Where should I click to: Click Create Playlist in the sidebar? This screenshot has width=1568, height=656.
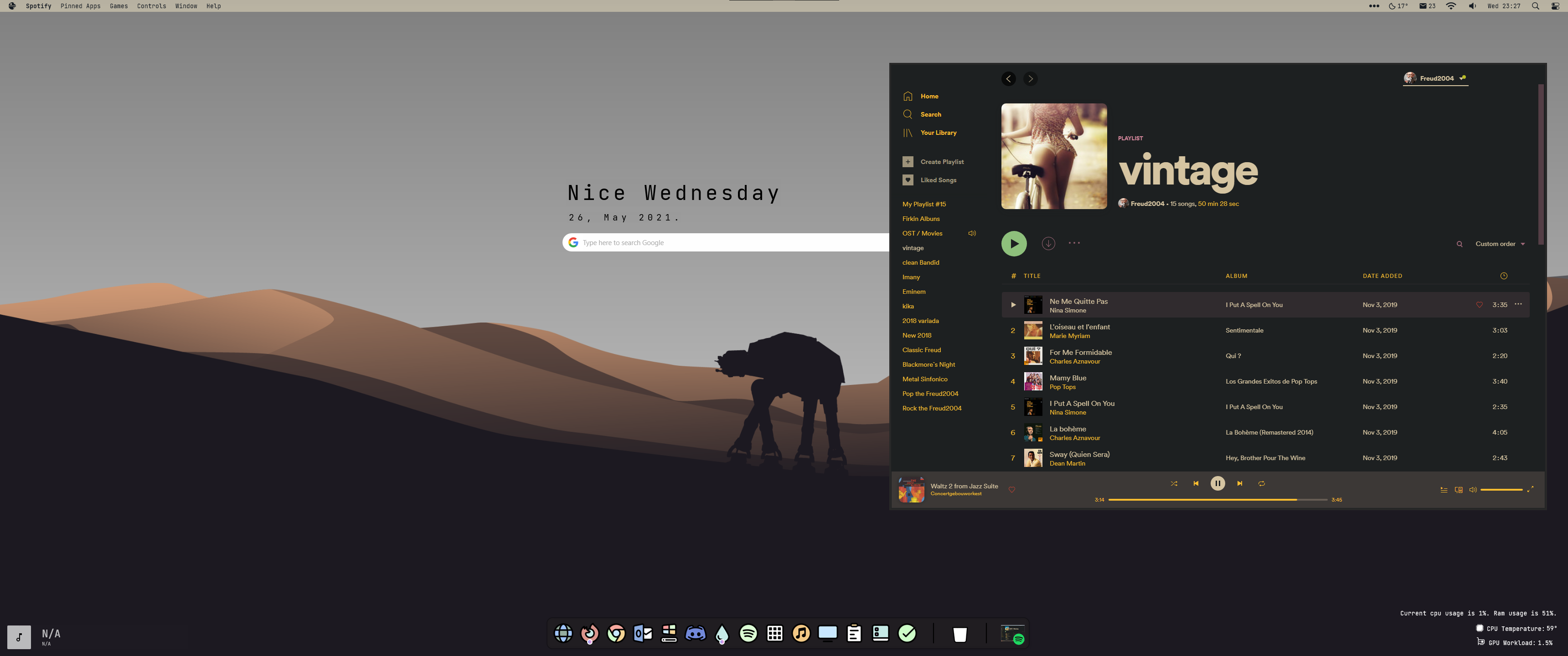point(941,162)
